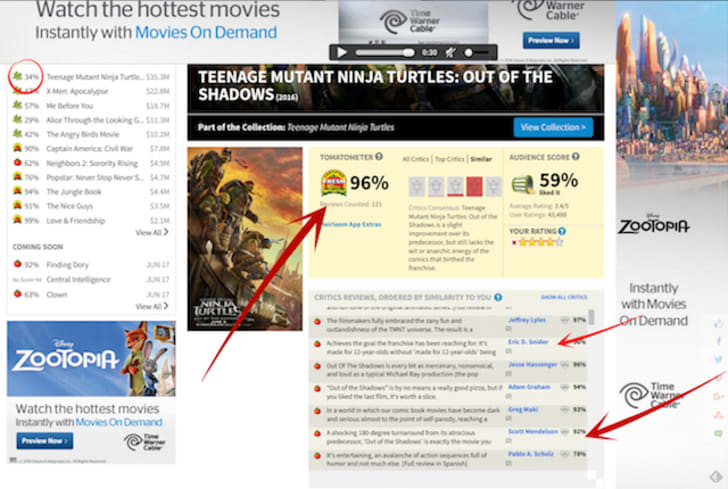Open View Collection for Ninja Turtles
Viewport: 728px width, 489px height.
tap(553, 127)
